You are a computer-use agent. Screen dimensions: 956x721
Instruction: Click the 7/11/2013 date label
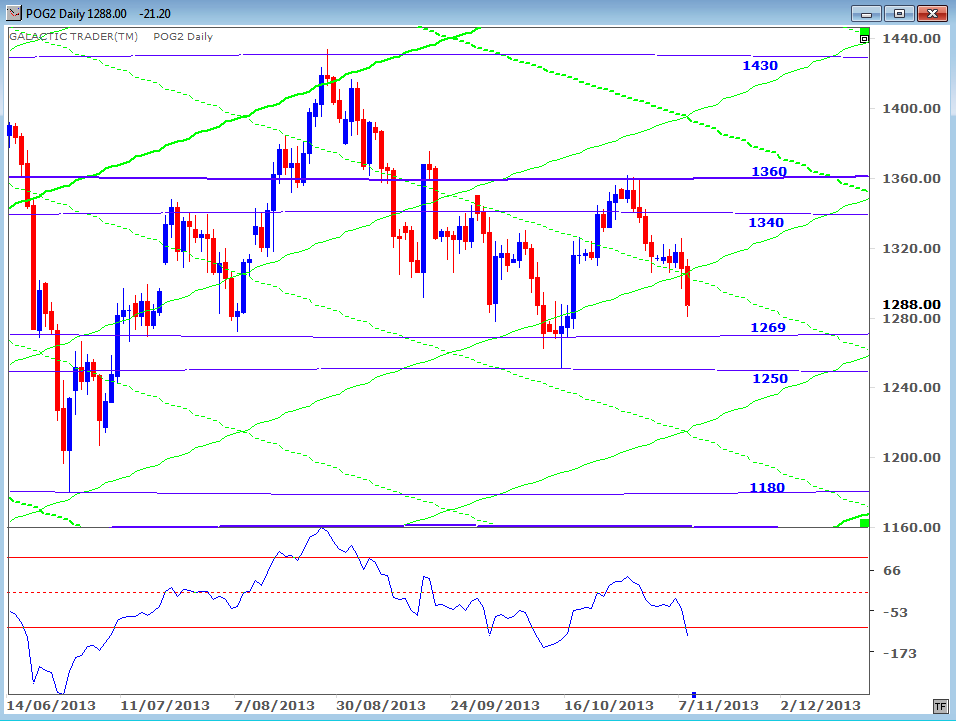tap(718, 706)
